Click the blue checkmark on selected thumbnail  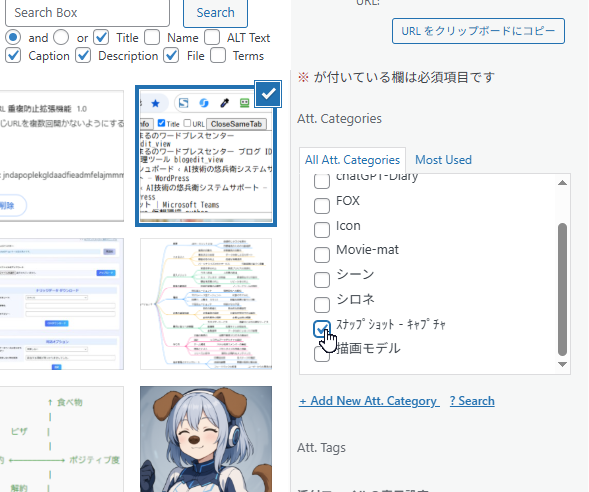[268, 94]
